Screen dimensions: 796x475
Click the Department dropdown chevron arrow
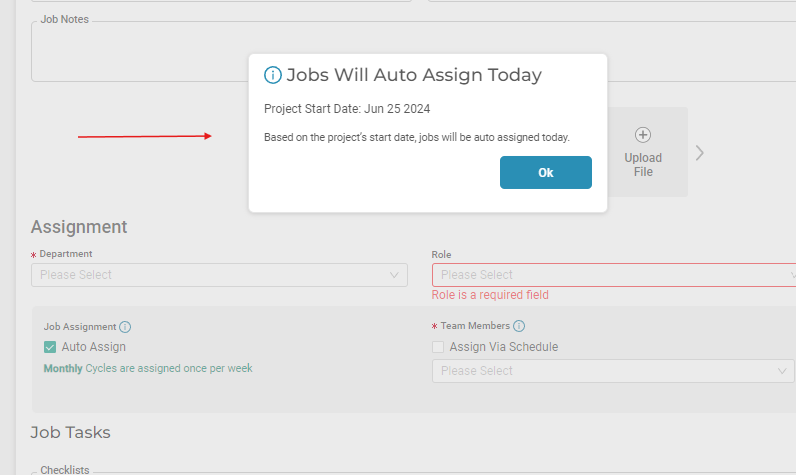point(394,275)
